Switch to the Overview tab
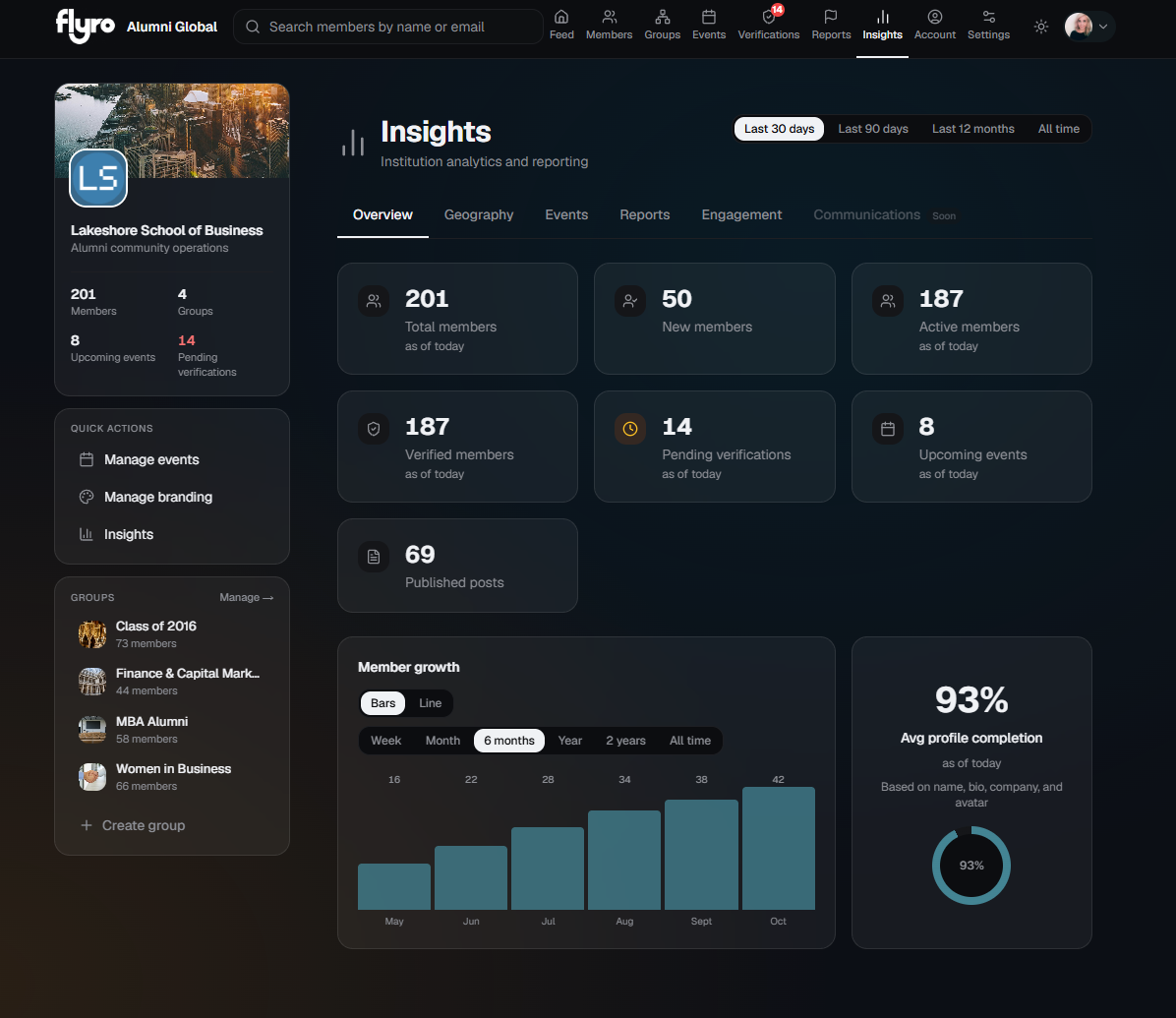Image resolution: width=1176 pixels, height=1018 pixels. pyautogui.click(x=382, y=215)
